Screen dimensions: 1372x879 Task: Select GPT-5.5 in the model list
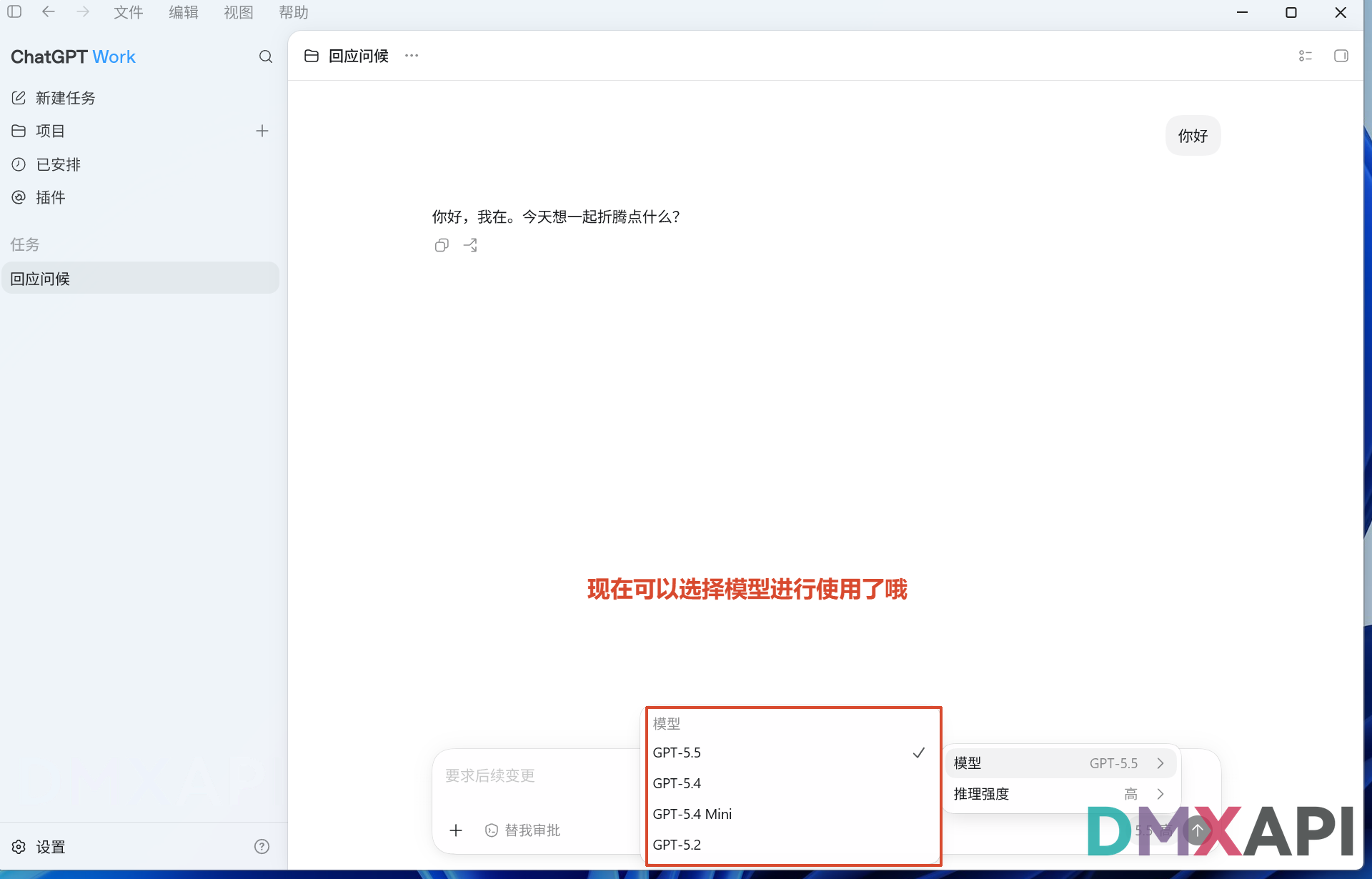click(790, 753)
